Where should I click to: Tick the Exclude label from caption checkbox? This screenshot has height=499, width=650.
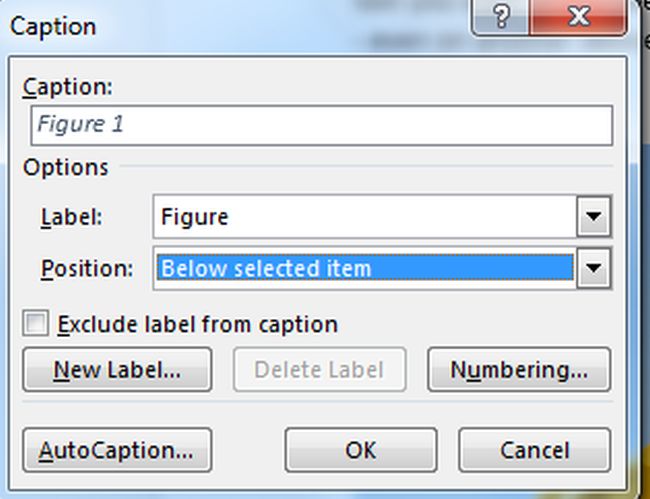coord(36,324)
